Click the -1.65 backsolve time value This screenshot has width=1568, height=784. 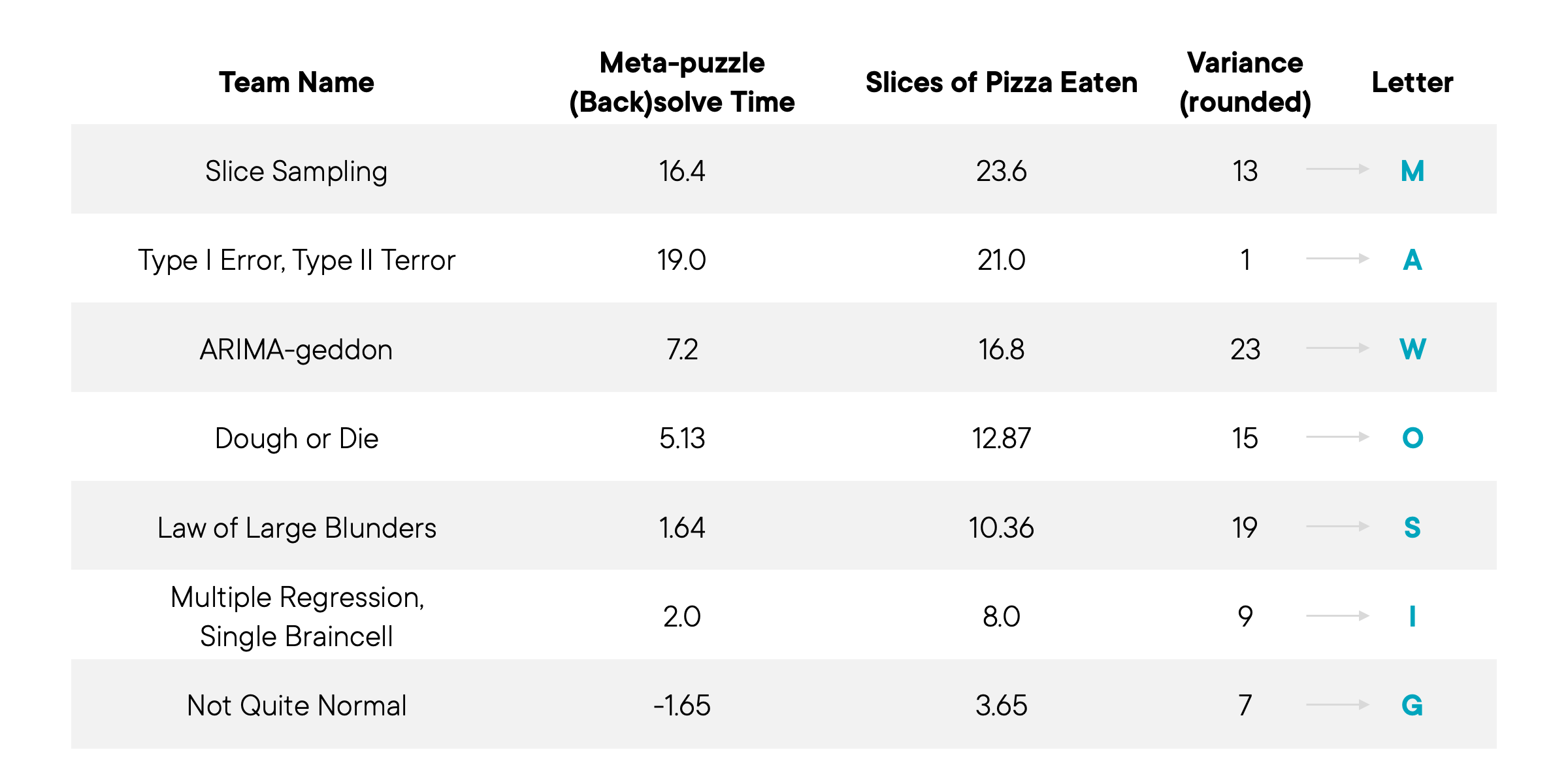[x=682, y=706]
